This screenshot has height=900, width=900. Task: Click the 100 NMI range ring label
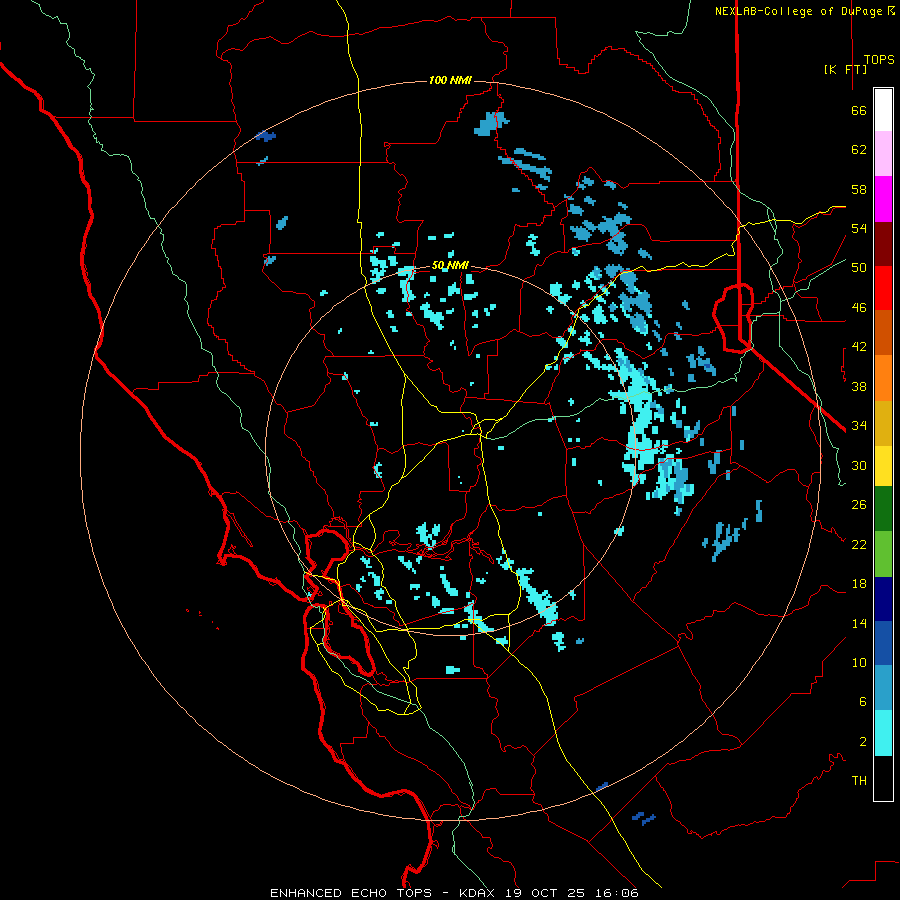[x=450, y=80]
